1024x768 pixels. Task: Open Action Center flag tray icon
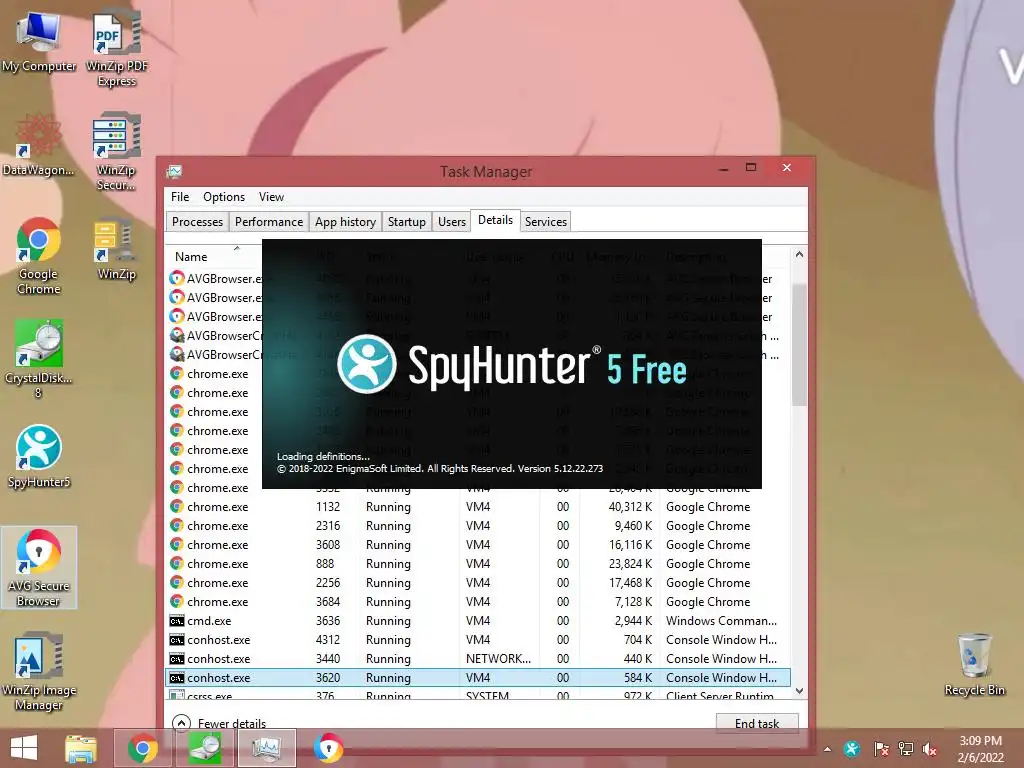click(881, 749)
